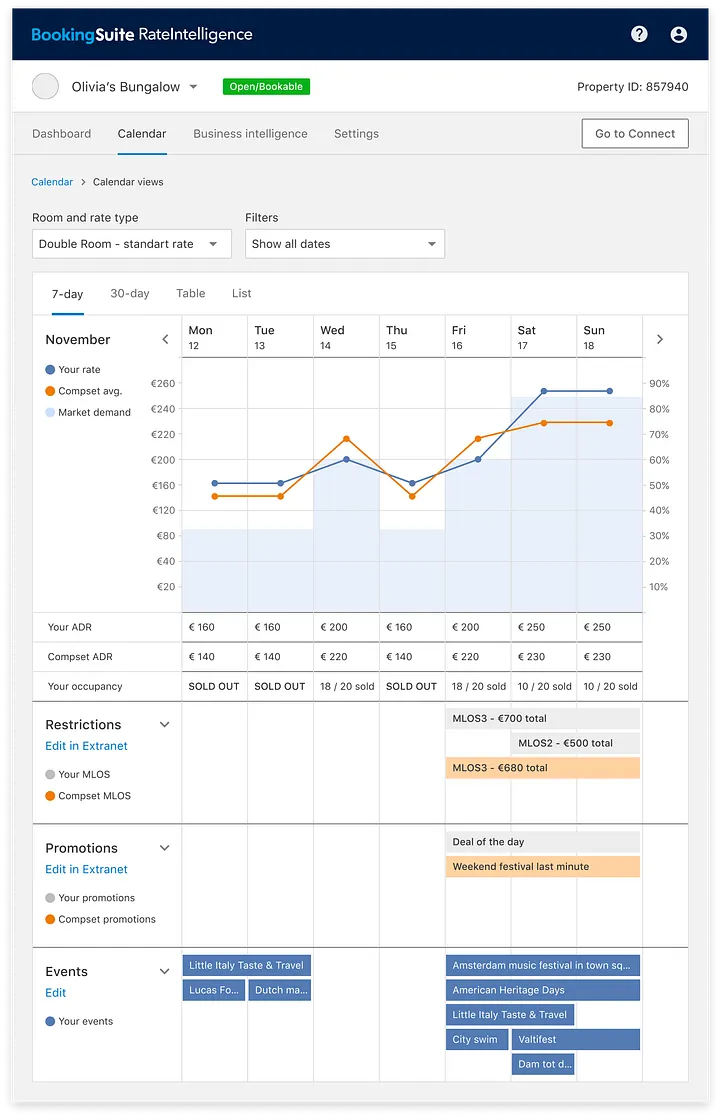Go to next week with right arrow
This screenshot has height=1117, width=720.
[660, 340]
